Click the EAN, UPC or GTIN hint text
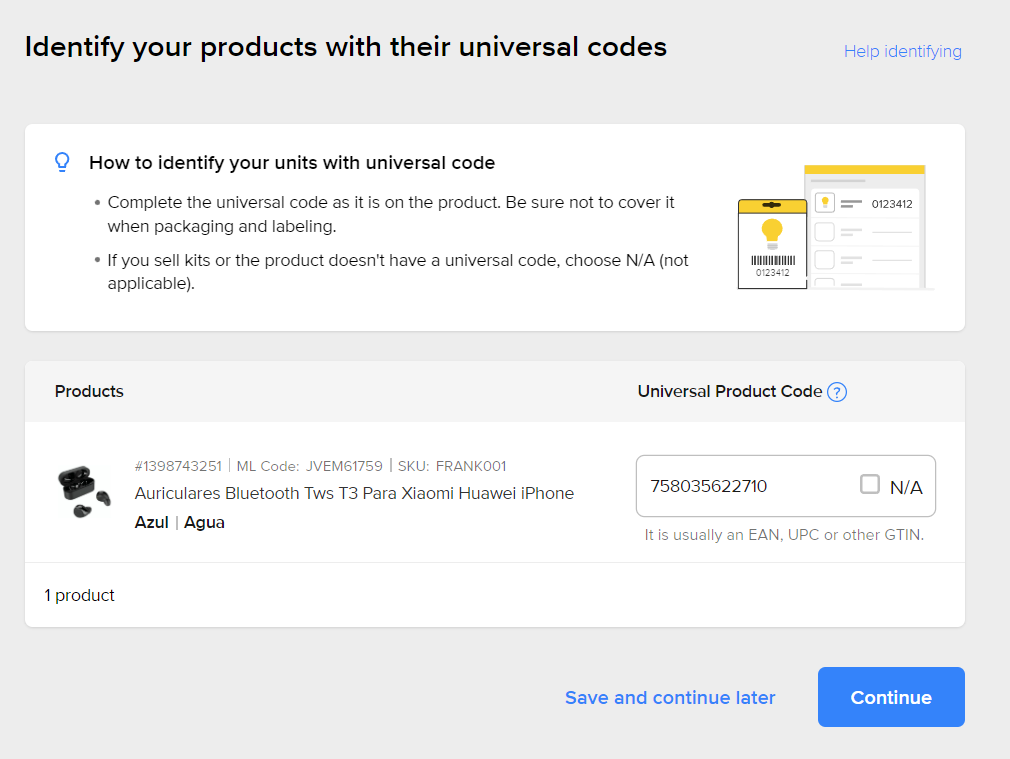Viewport: 1010px width, 759px height. tap(784, 535)
